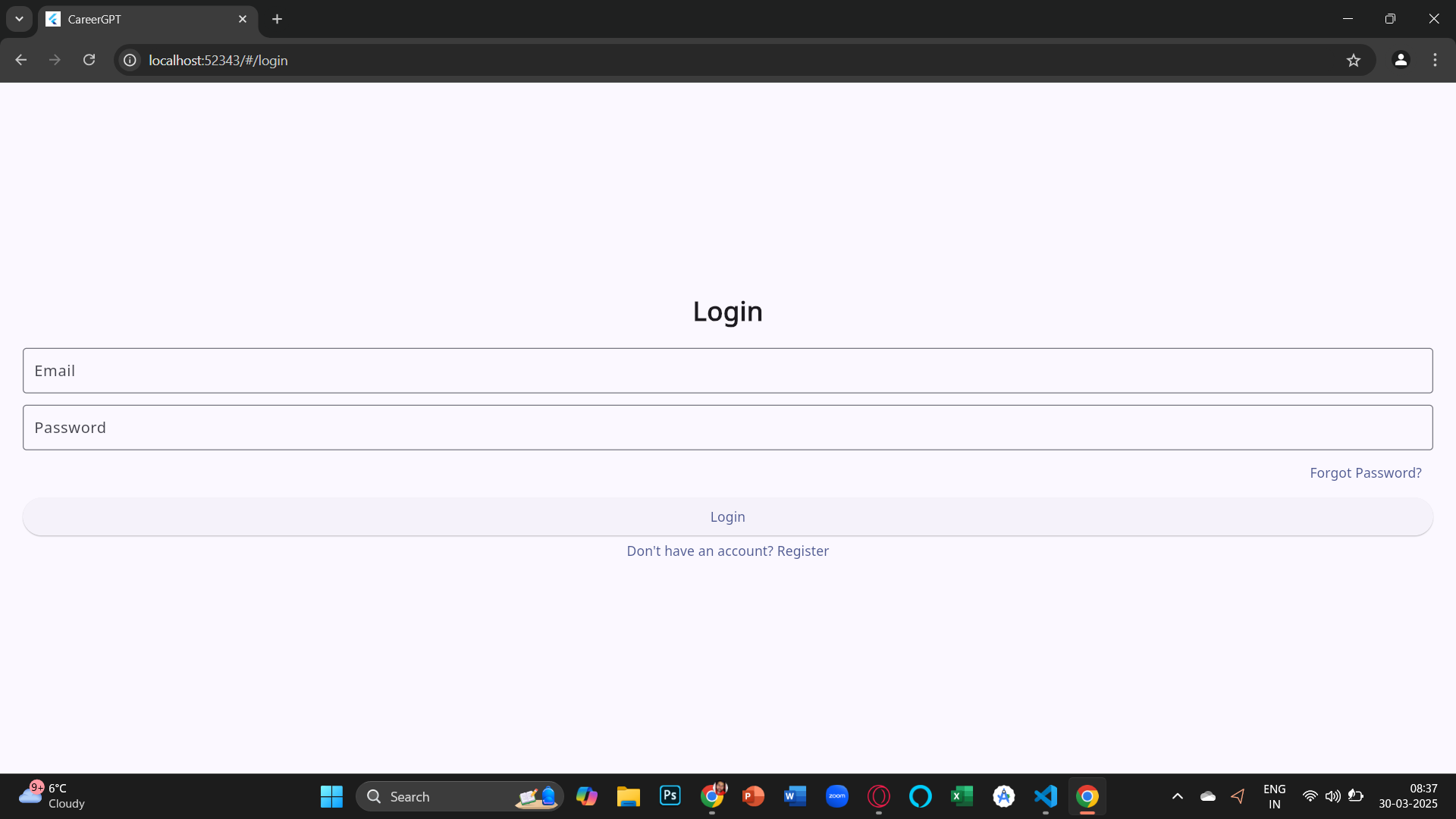
Task: Click the localhost address bar URL
Action: coord(218,60)
